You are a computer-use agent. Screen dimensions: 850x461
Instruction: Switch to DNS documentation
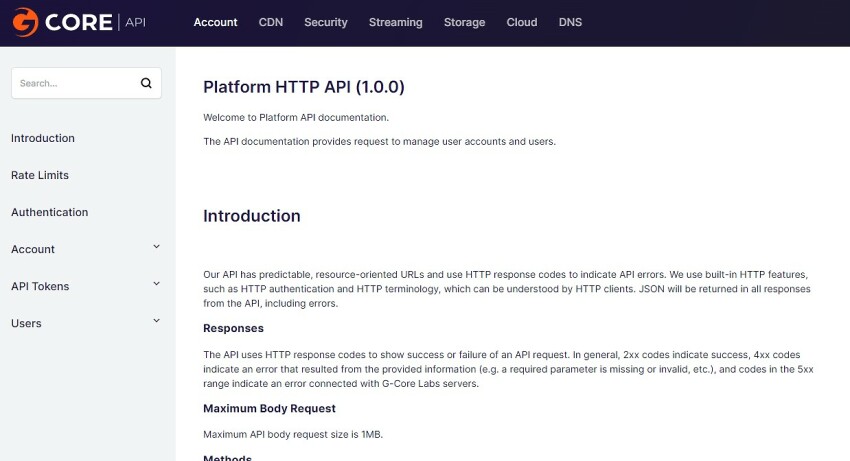click(570, 22)
